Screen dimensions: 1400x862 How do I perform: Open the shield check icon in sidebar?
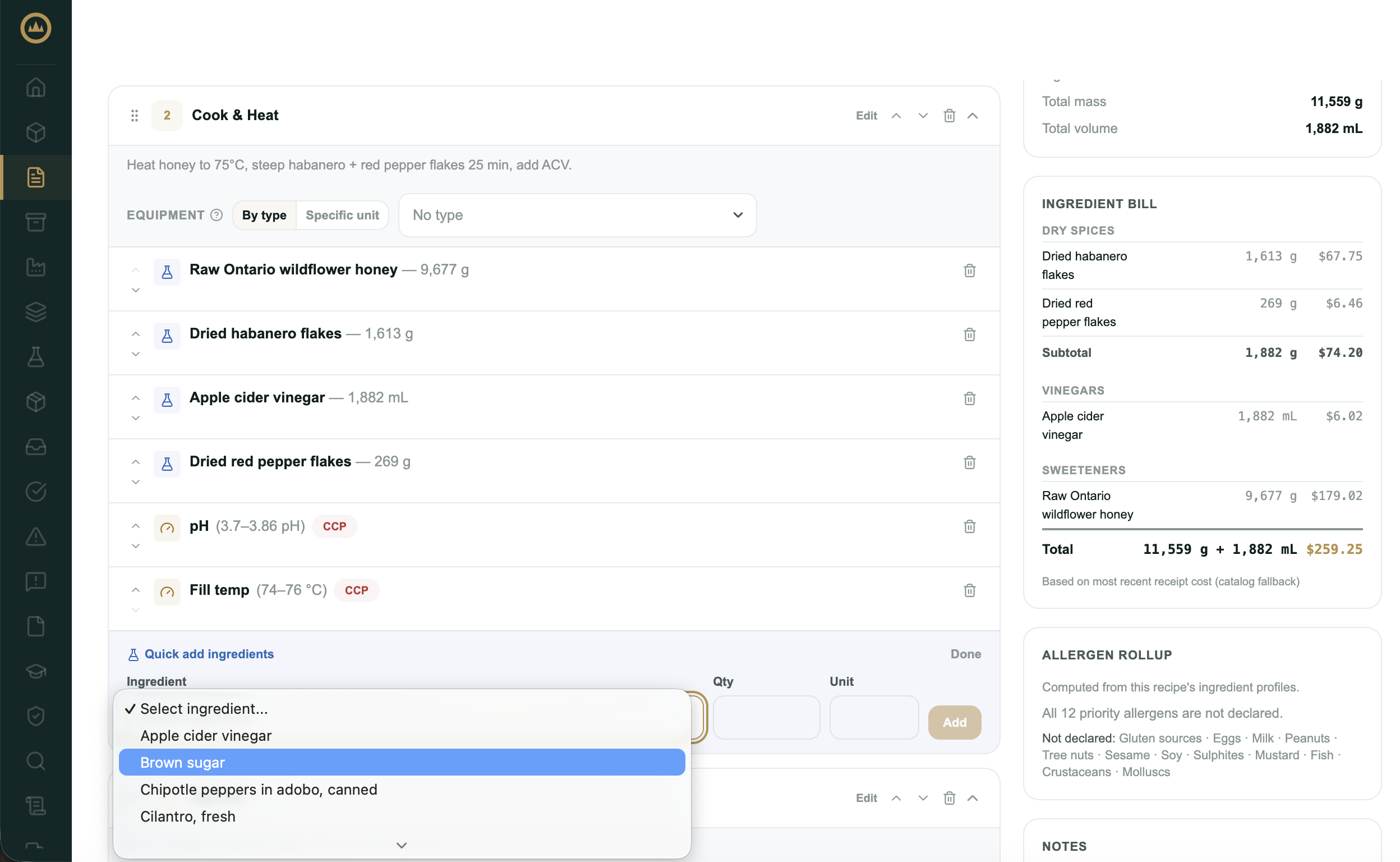point(36,716)
